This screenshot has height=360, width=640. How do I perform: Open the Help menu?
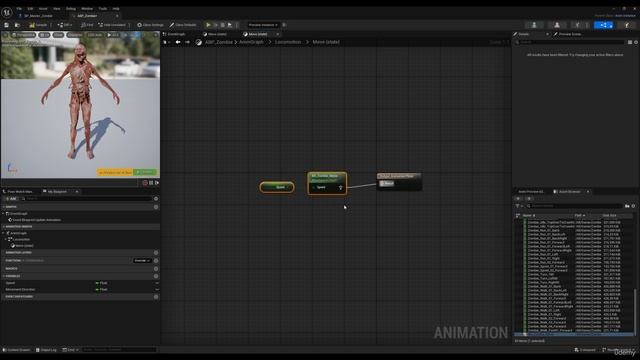coord(116,9)
